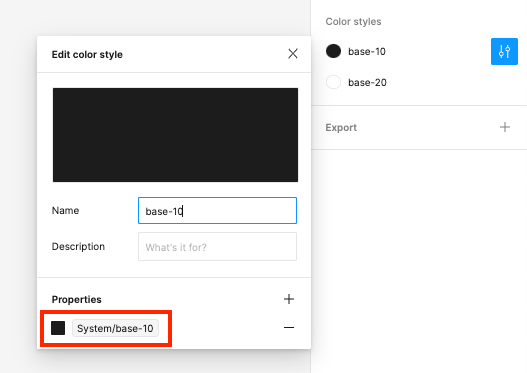This screenshot has height=373, width=527.
Task: Open the black swatch next to System/base-10
Action: pyautogui.click(x=58, y=328)
